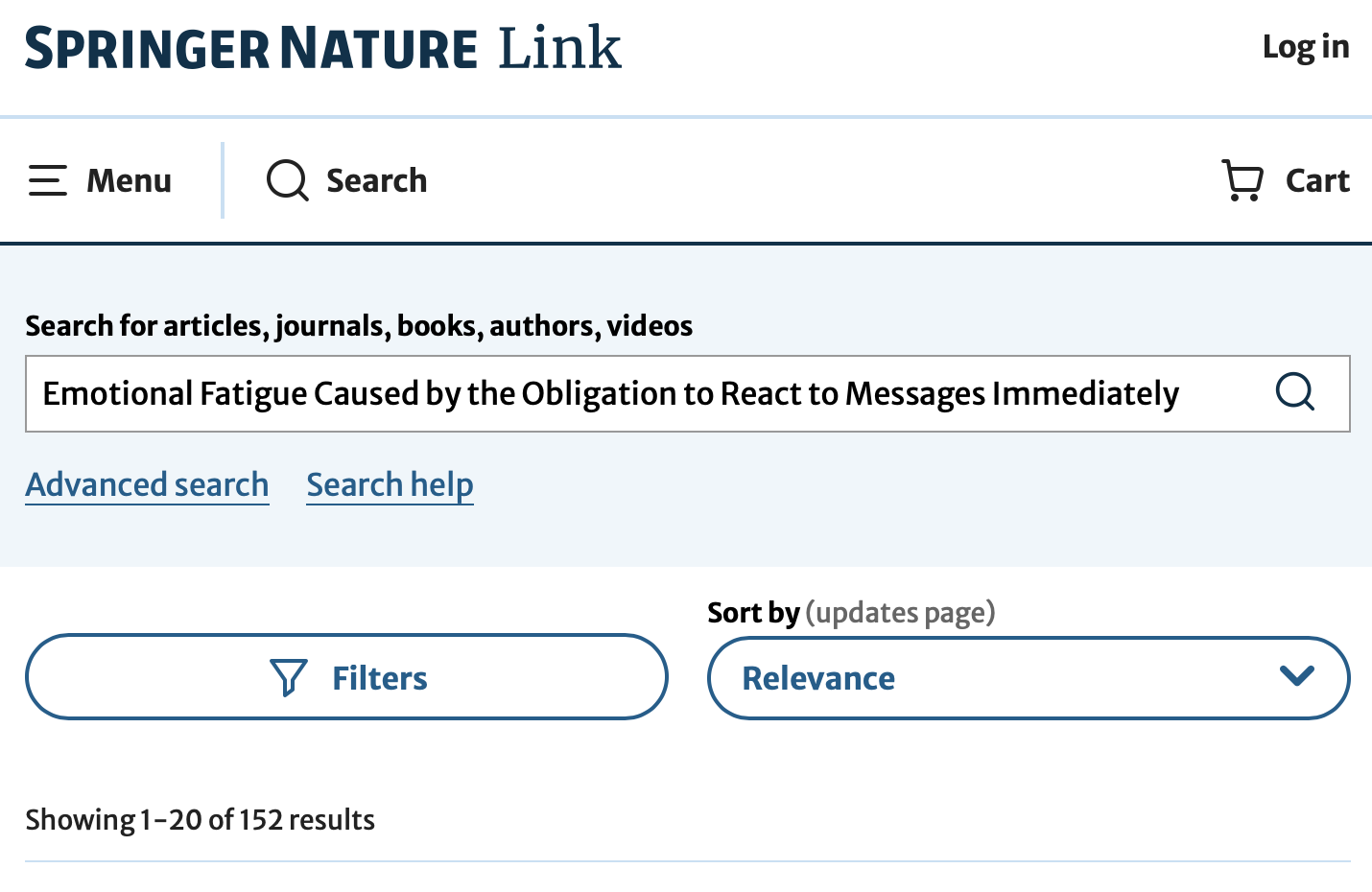Image resolution: width=1372 pixels, height=892 pixels.
Task: Submit query with magnifier icon in search box
Action: click(1294, 392)
